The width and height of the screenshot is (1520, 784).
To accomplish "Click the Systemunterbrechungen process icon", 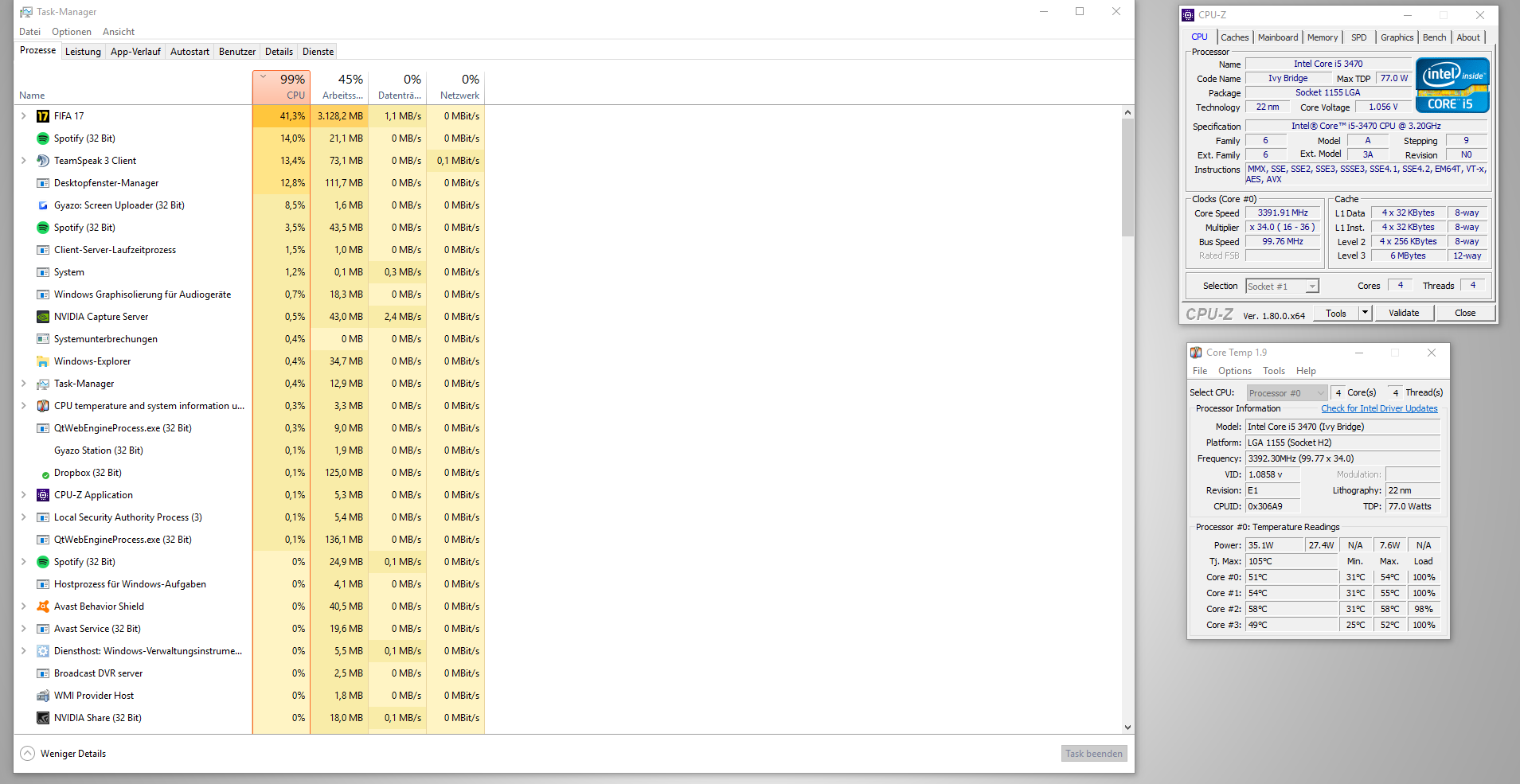I will click(x=43, y=339).
